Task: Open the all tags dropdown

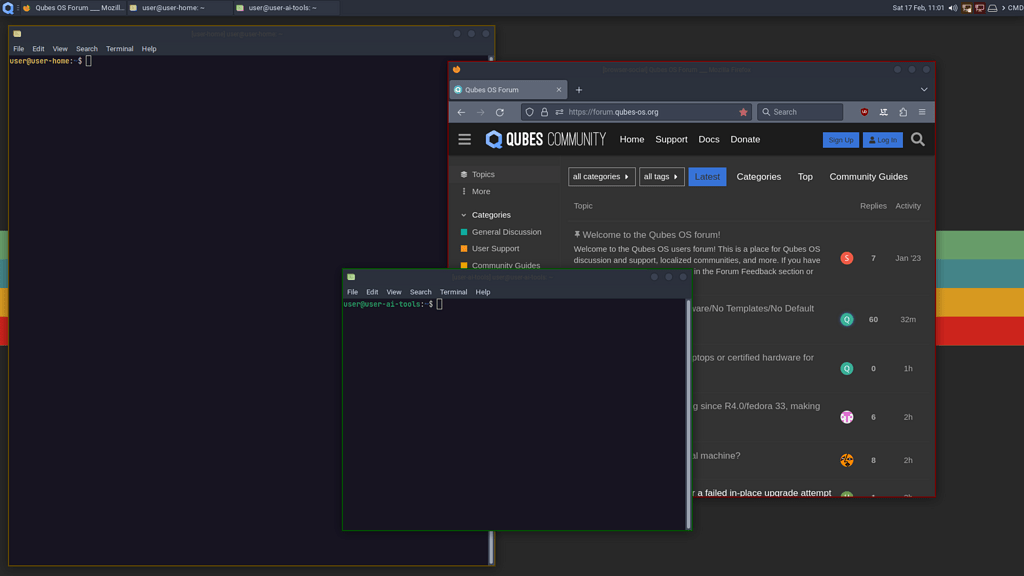Action: coord(661,176)
